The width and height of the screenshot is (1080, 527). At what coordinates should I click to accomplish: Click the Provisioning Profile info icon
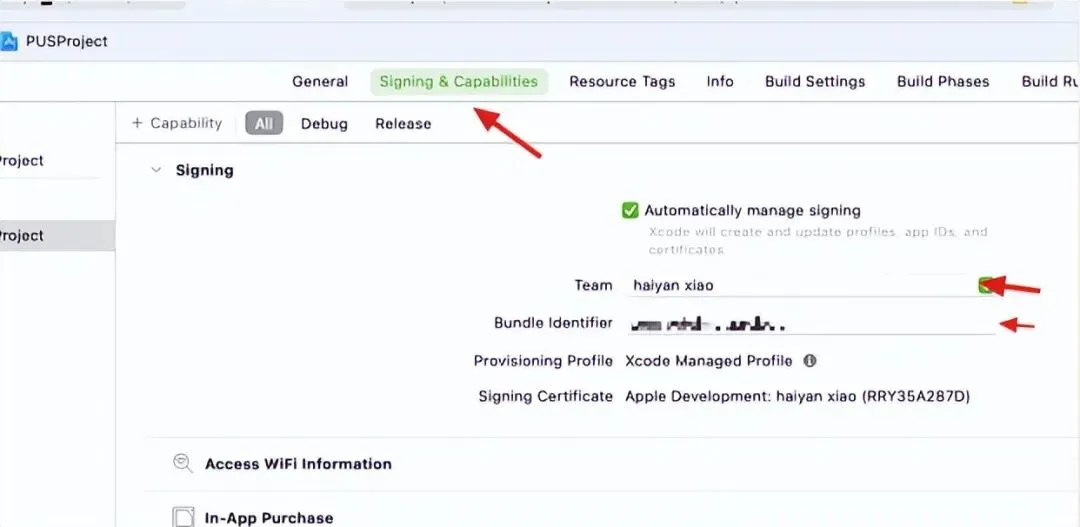pos(810,360)
